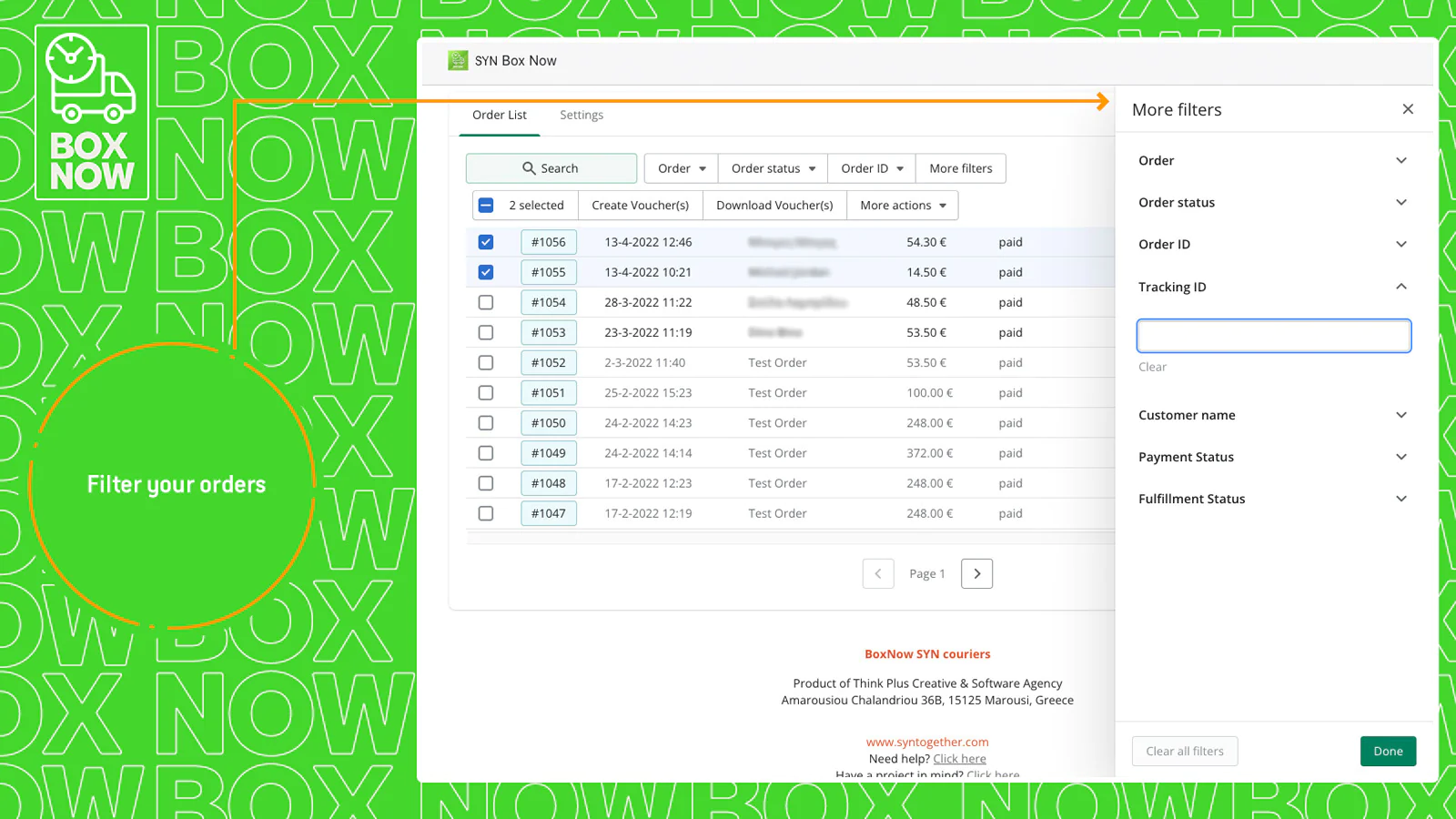The height and width of the screenshot is (819, 1456).
Task: Click Download Voucher(s) button
Action: click(774, 206)
